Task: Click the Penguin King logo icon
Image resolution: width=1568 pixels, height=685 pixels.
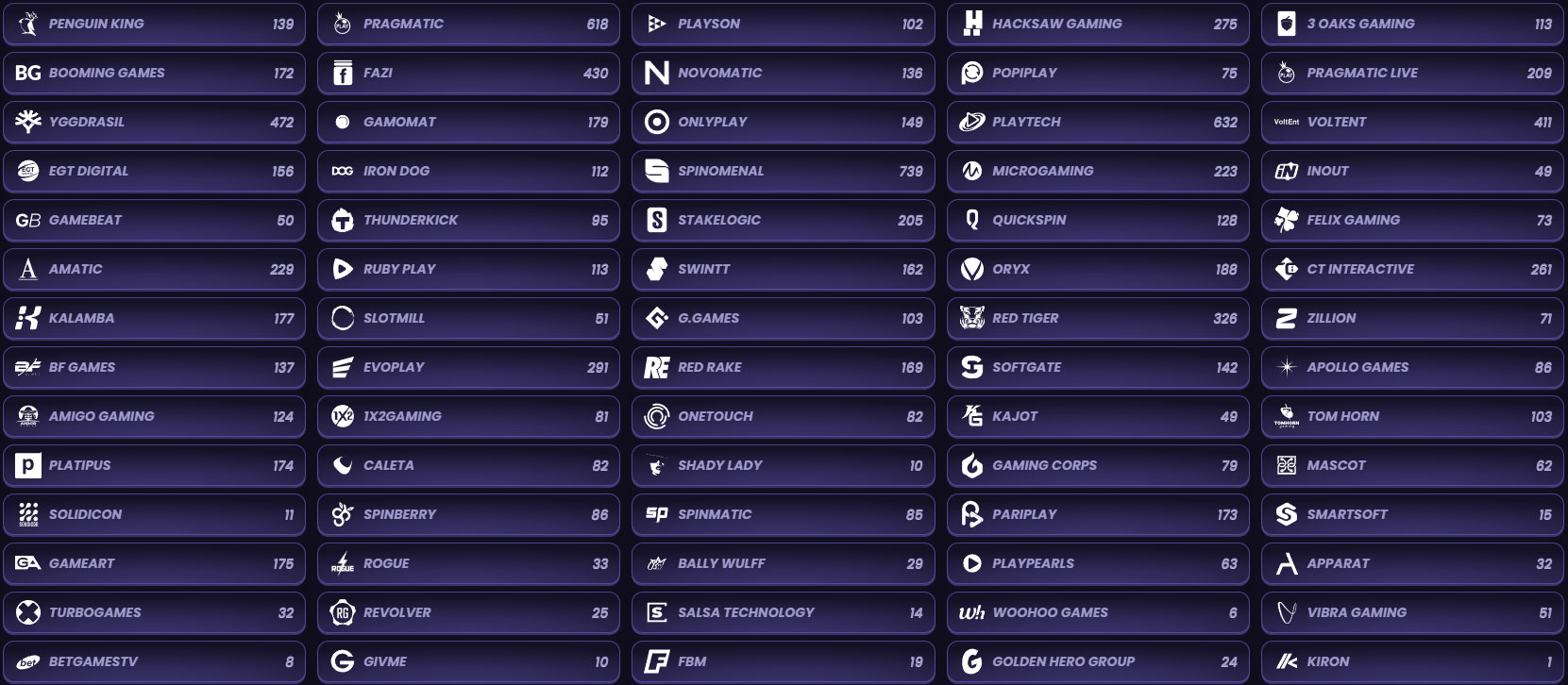Action: pyautogui.click(x=28, y=24)
